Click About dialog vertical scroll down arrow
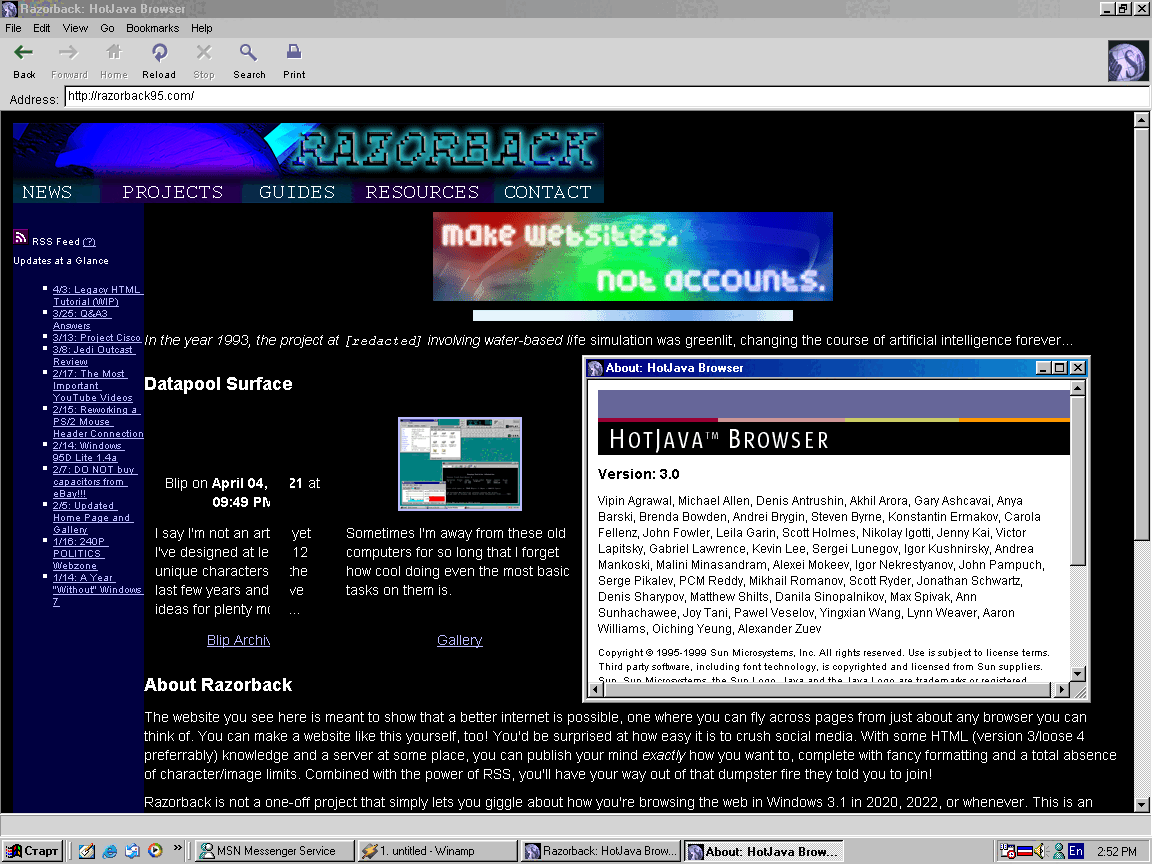This screenshot has width=1152, height=864. tap(1077, 674)
